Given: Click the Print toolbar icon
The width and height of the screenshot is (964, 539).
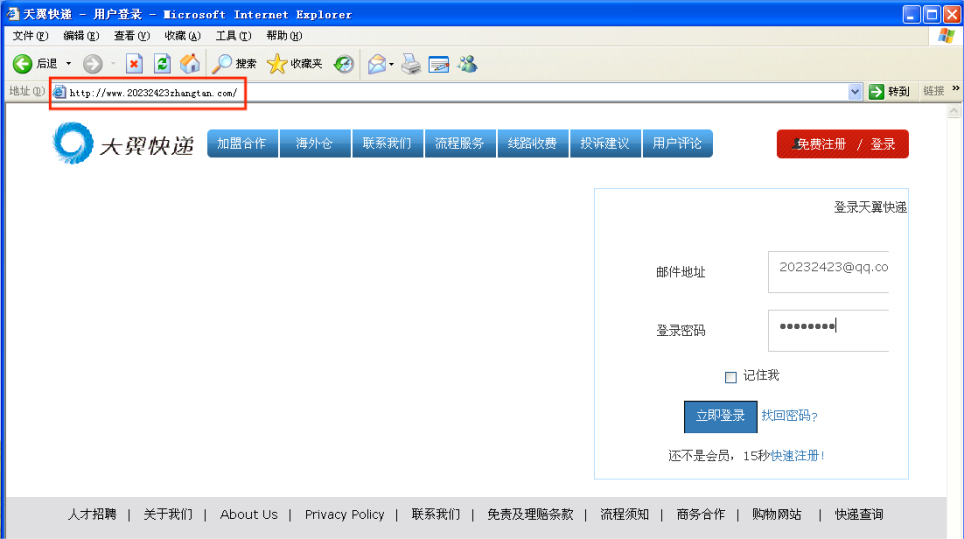Looking at the screenshot, I should [411, 63].
